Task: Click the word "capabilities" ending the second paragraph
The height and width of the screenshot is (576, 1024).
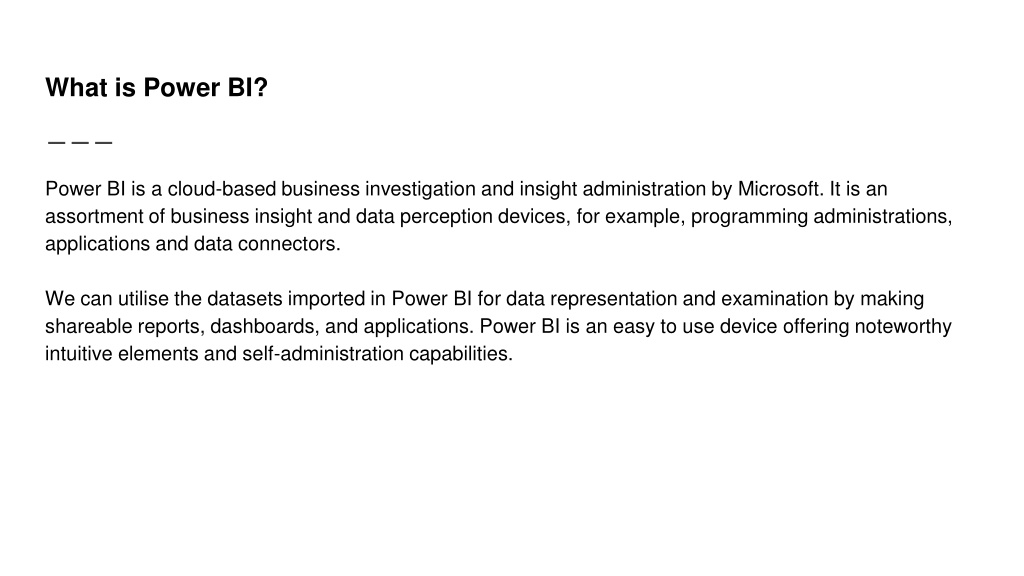Action: [x=458, y=353]
